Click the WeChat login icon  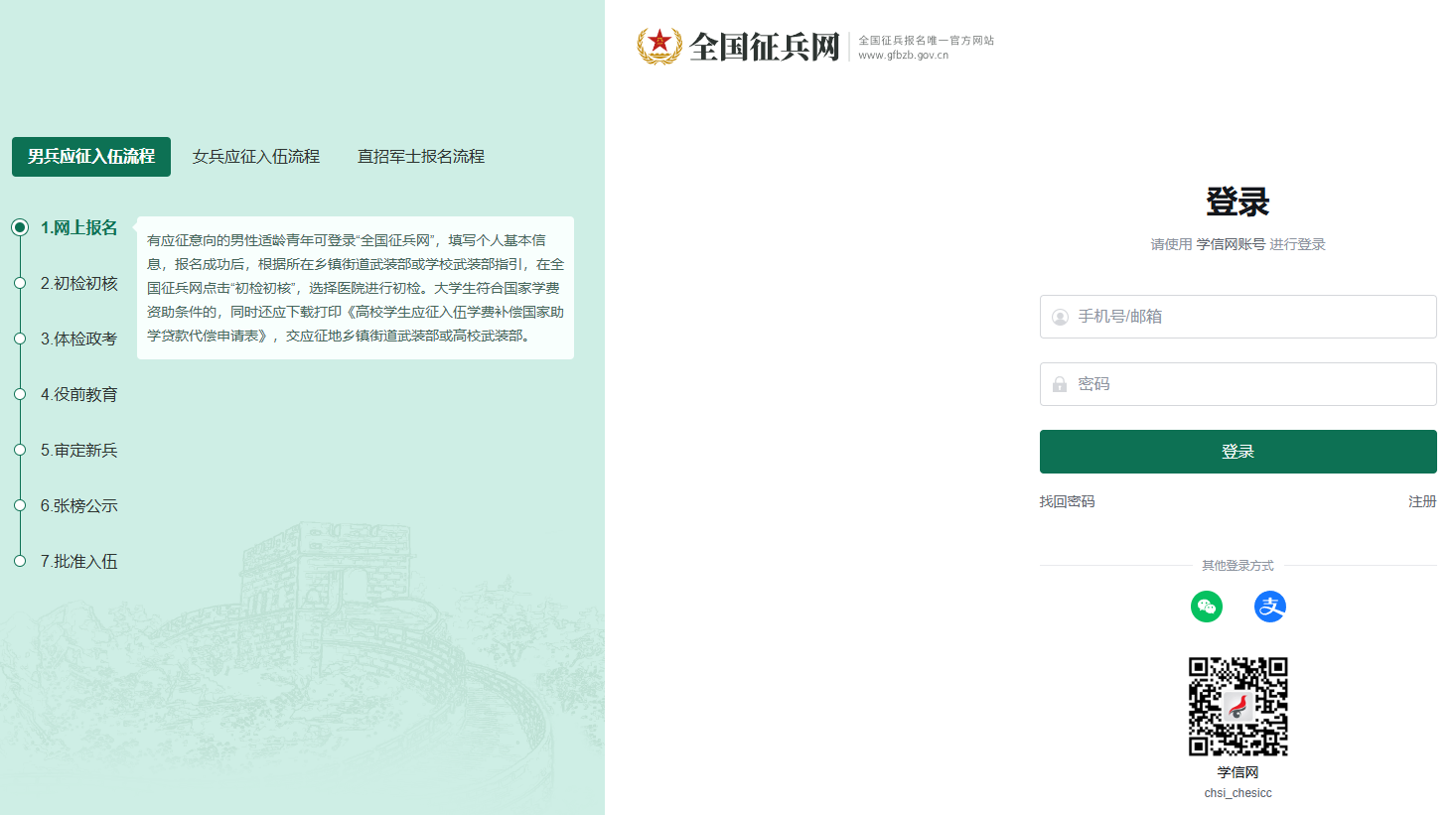tap(1206, 607)
